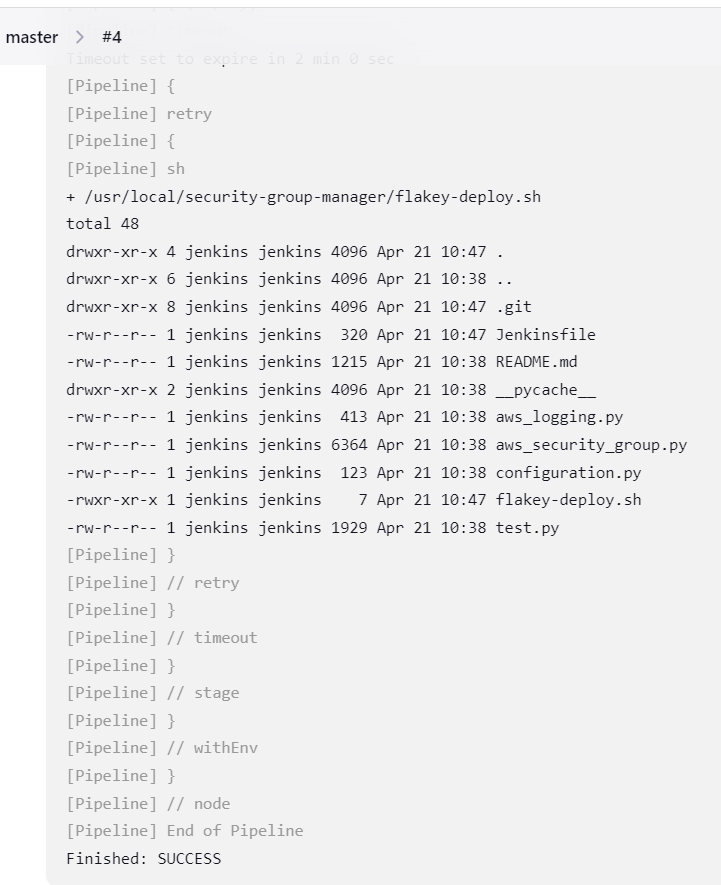
Task: Click the aws_security_group.py file name
Action: tap(591, 445)
